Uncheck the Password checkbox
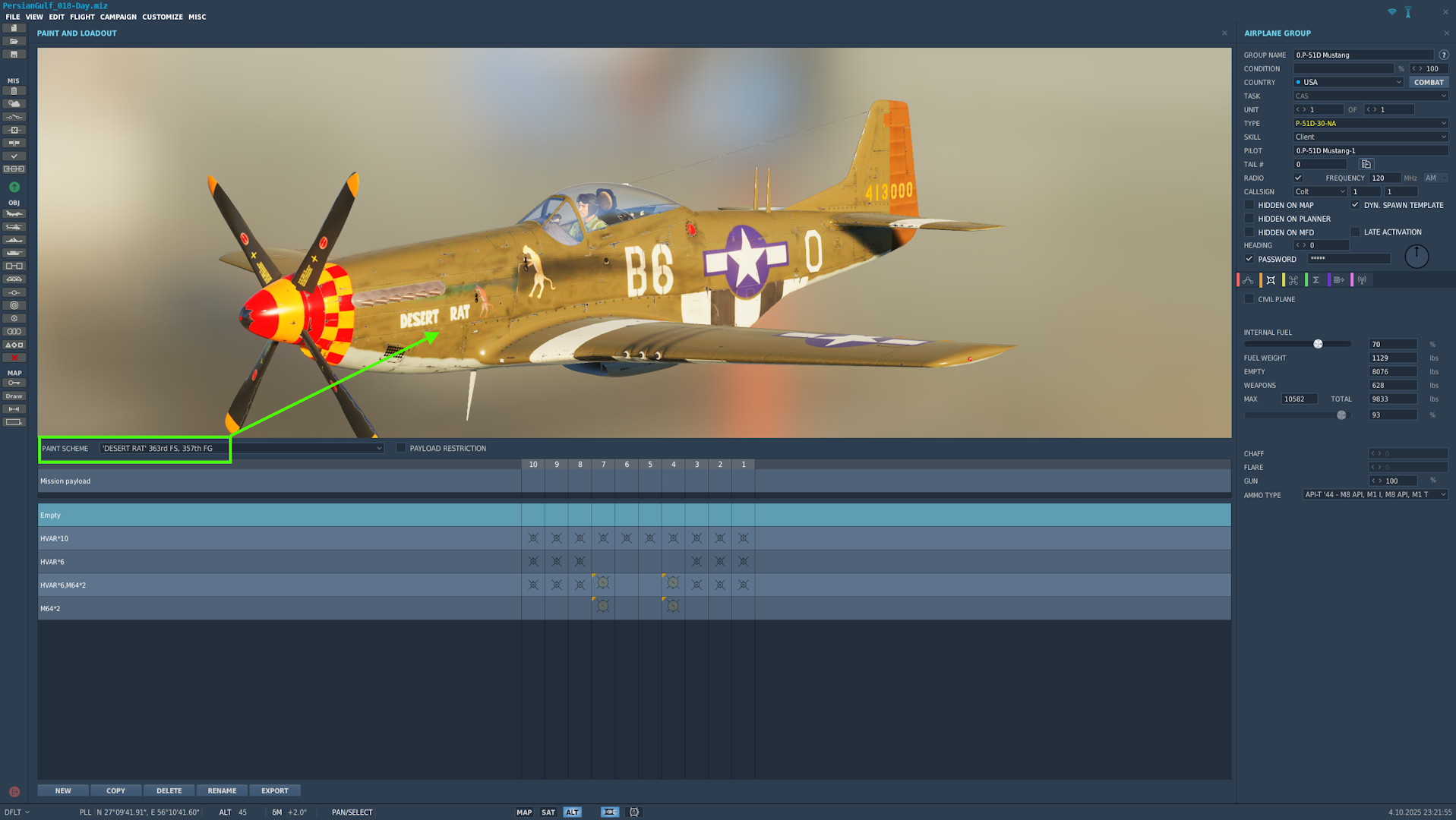 (1249, 259)
